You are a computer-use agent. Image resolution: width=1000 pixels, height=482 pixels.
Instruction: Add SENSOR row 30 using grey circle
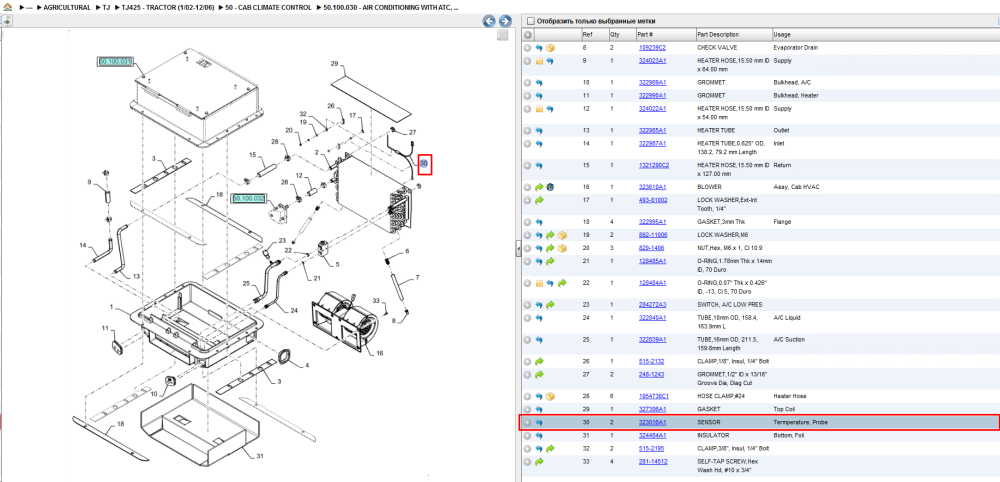click(527, 423)
